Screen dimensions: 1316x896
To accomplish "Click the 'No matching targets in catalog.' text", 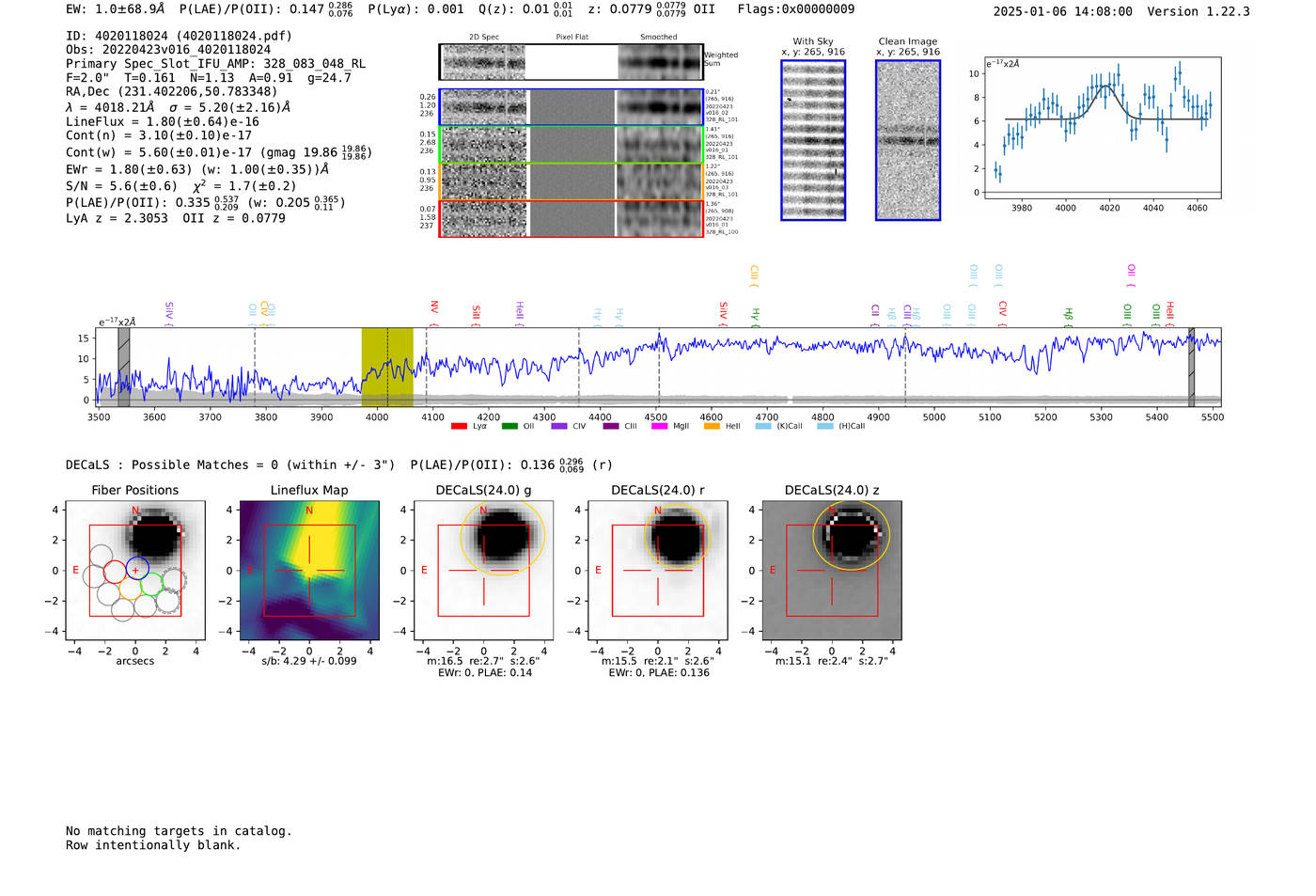I will [179, 831].
